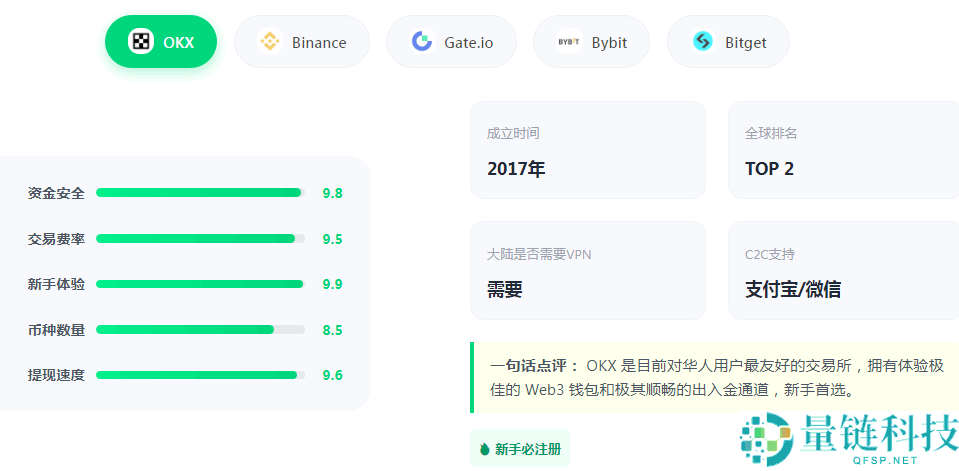Click the 资金安全 label
This screenshot has height=471, width=959.
coord(56,193)
